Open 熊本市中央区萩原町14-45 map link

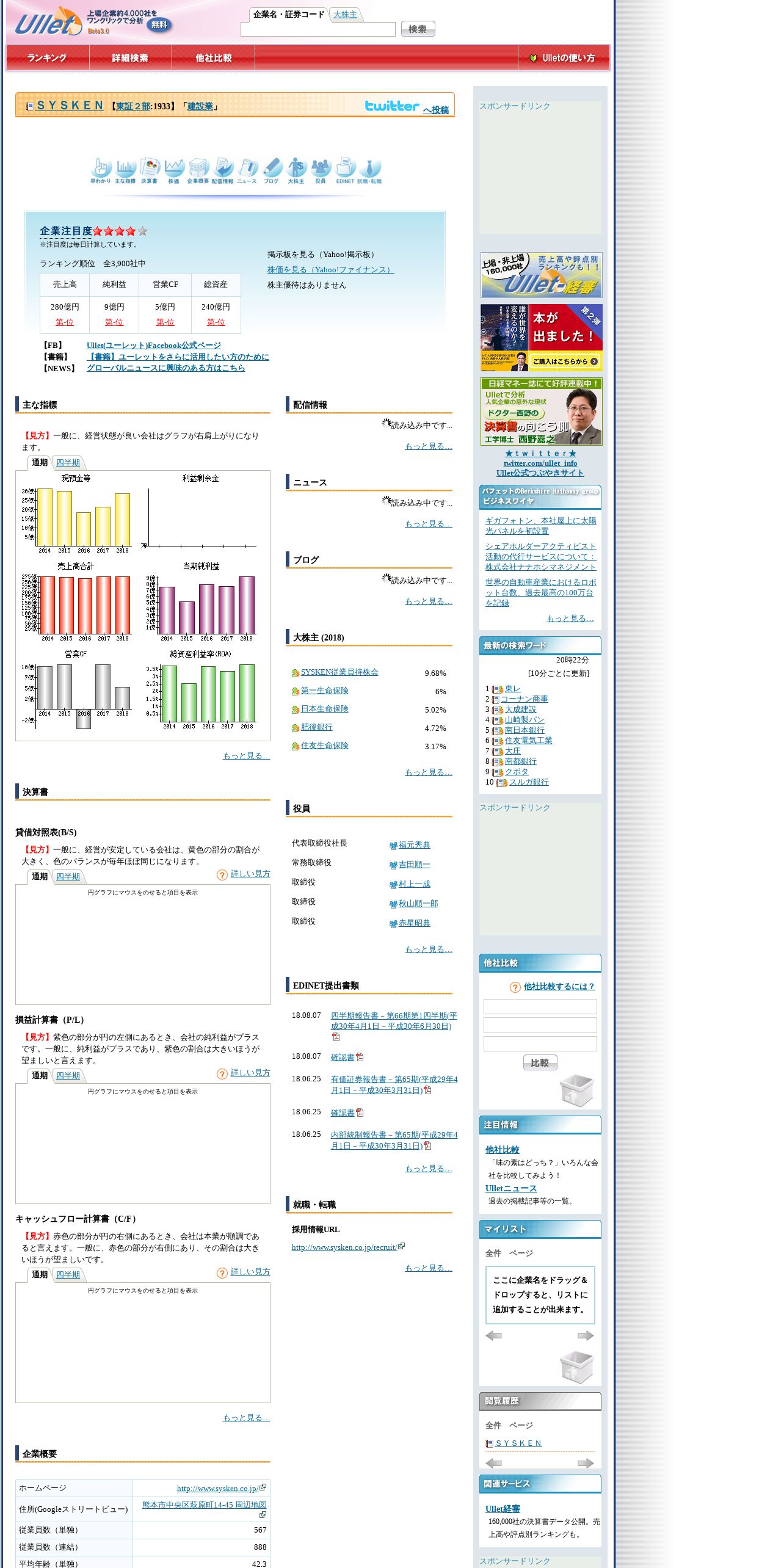(x=205, y=1505)
